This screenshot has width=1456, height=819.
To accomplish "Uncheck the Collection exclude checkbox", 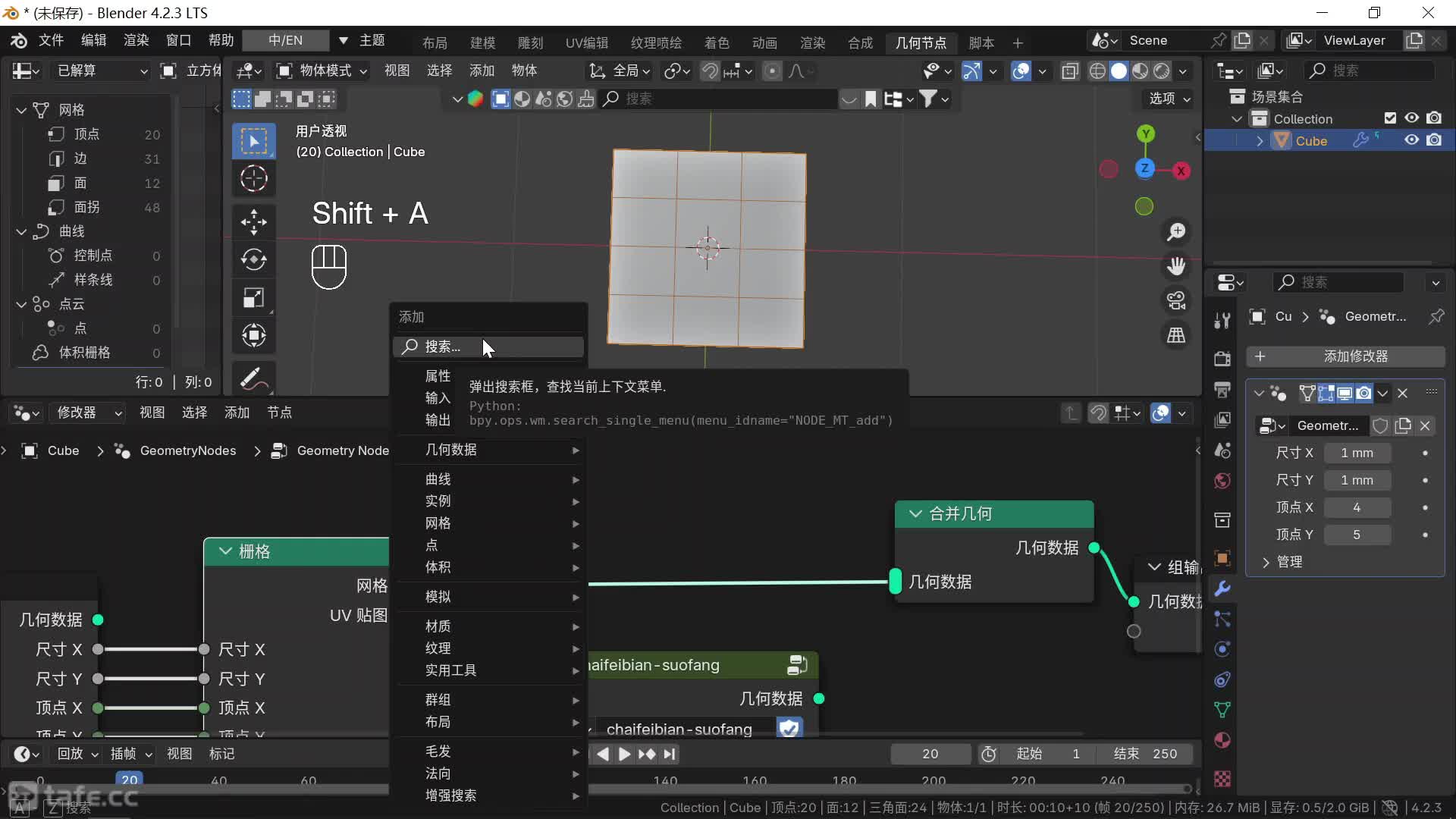I will click(x=1389, y=118).
